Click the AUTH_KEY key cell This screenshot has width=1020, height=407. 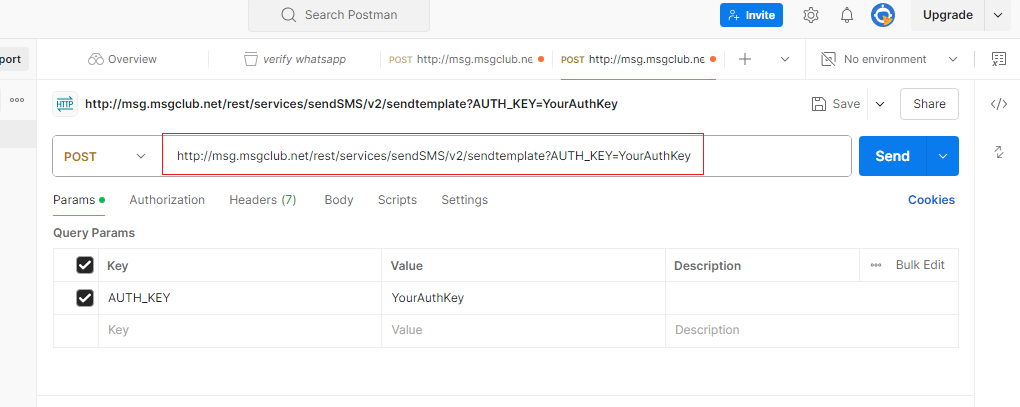[x=240, y=298]
